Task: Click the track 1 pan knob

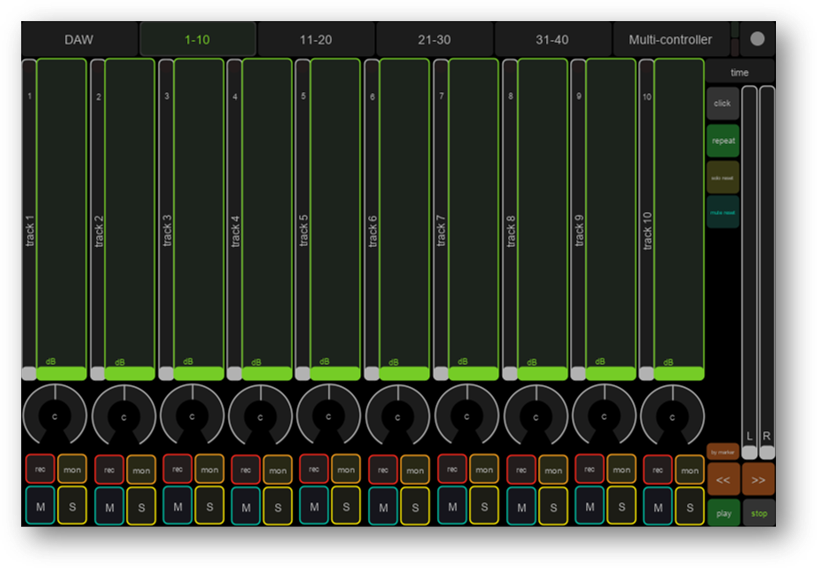Action: [x=55, y=416]
